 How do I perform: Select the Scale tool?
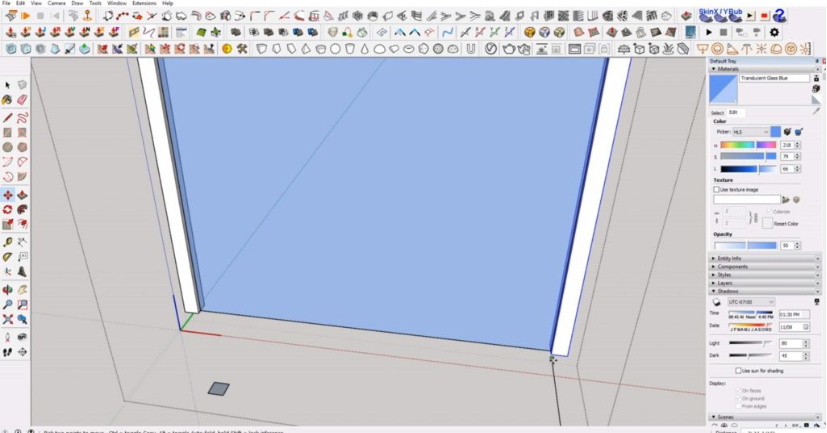pos(7,224)
